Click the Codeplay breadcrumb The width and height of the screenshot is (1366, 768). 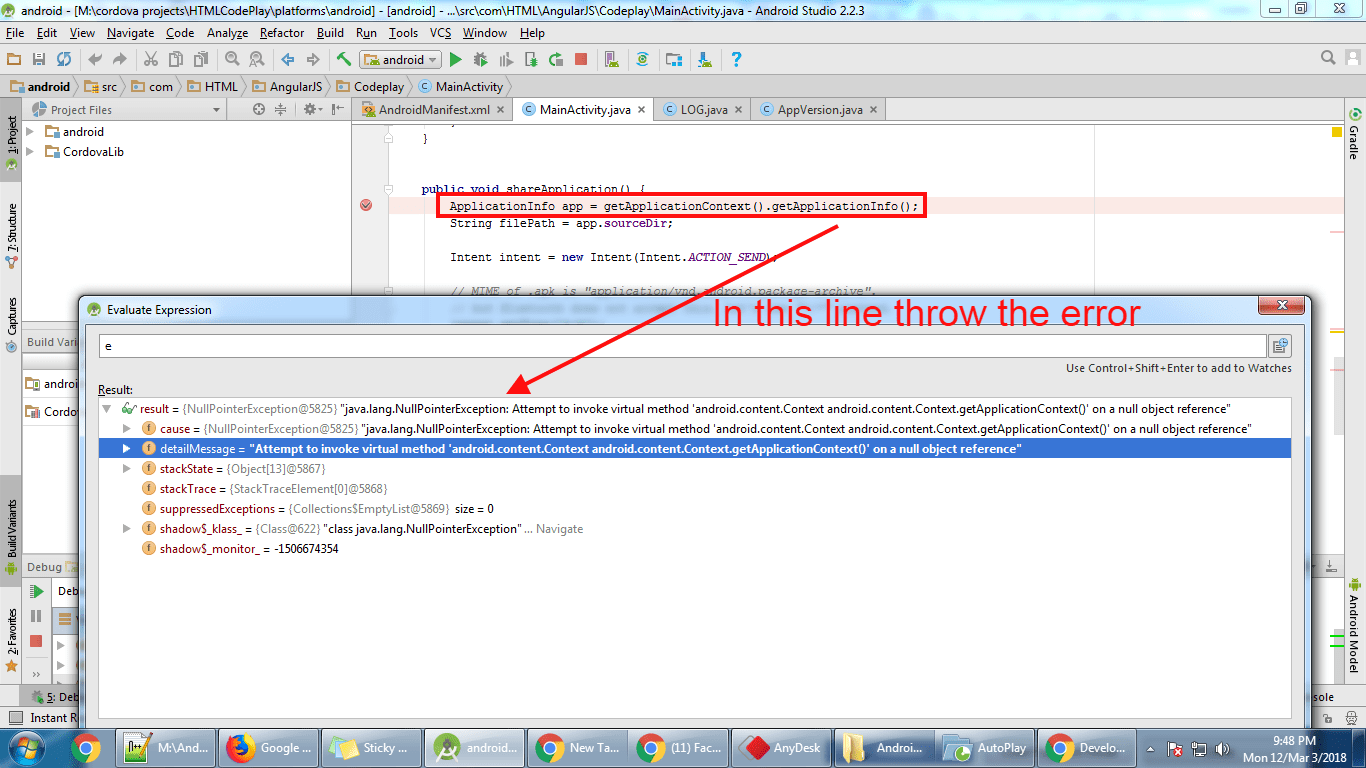[370, 87]
